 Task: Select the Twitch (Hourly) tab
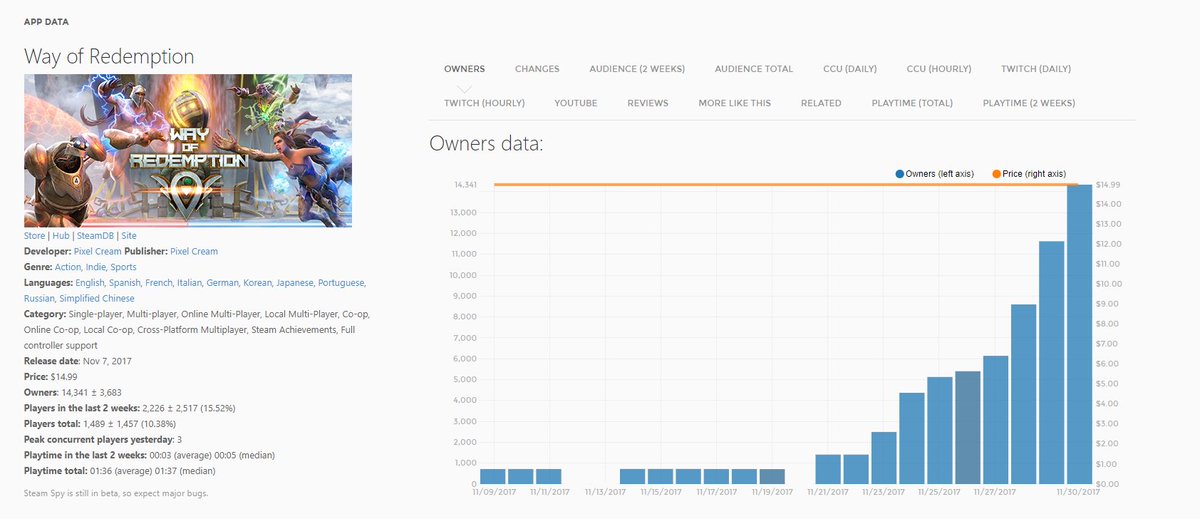484,103
